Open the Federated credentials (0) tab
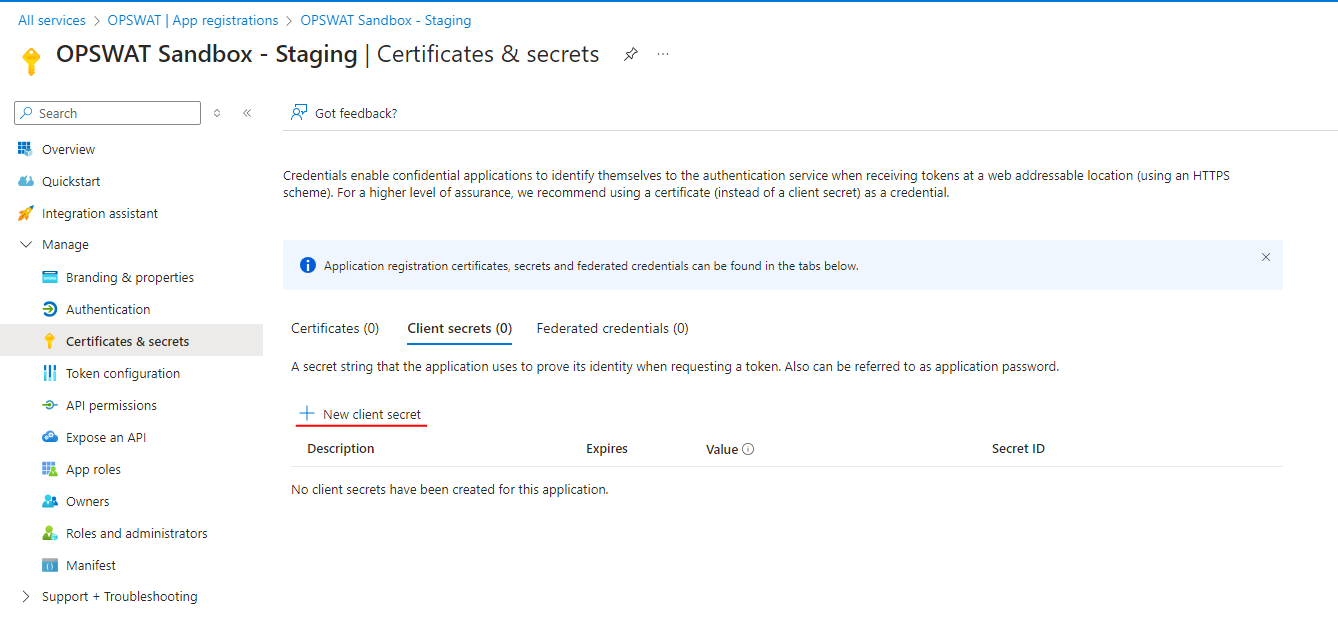Screen dimensions: 1338x625 (x=613, y=328)
